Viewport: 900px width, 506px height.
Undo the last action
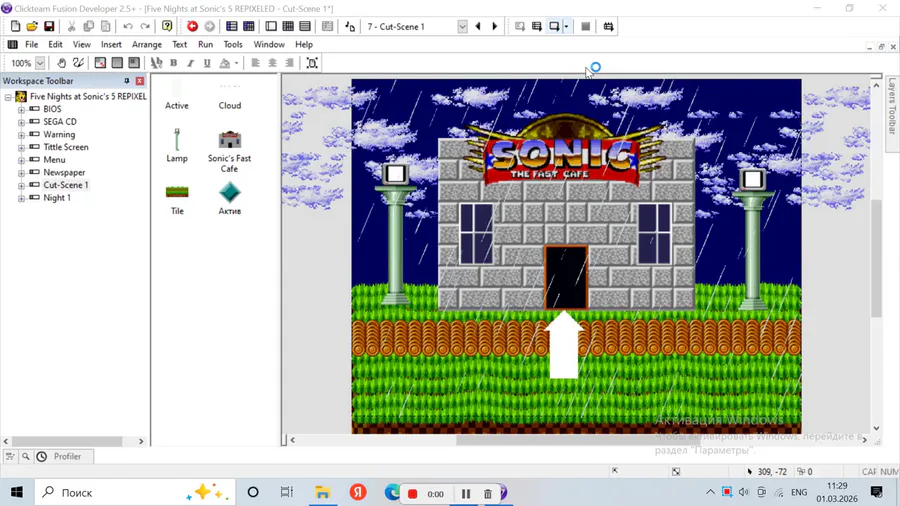[127, 26]
